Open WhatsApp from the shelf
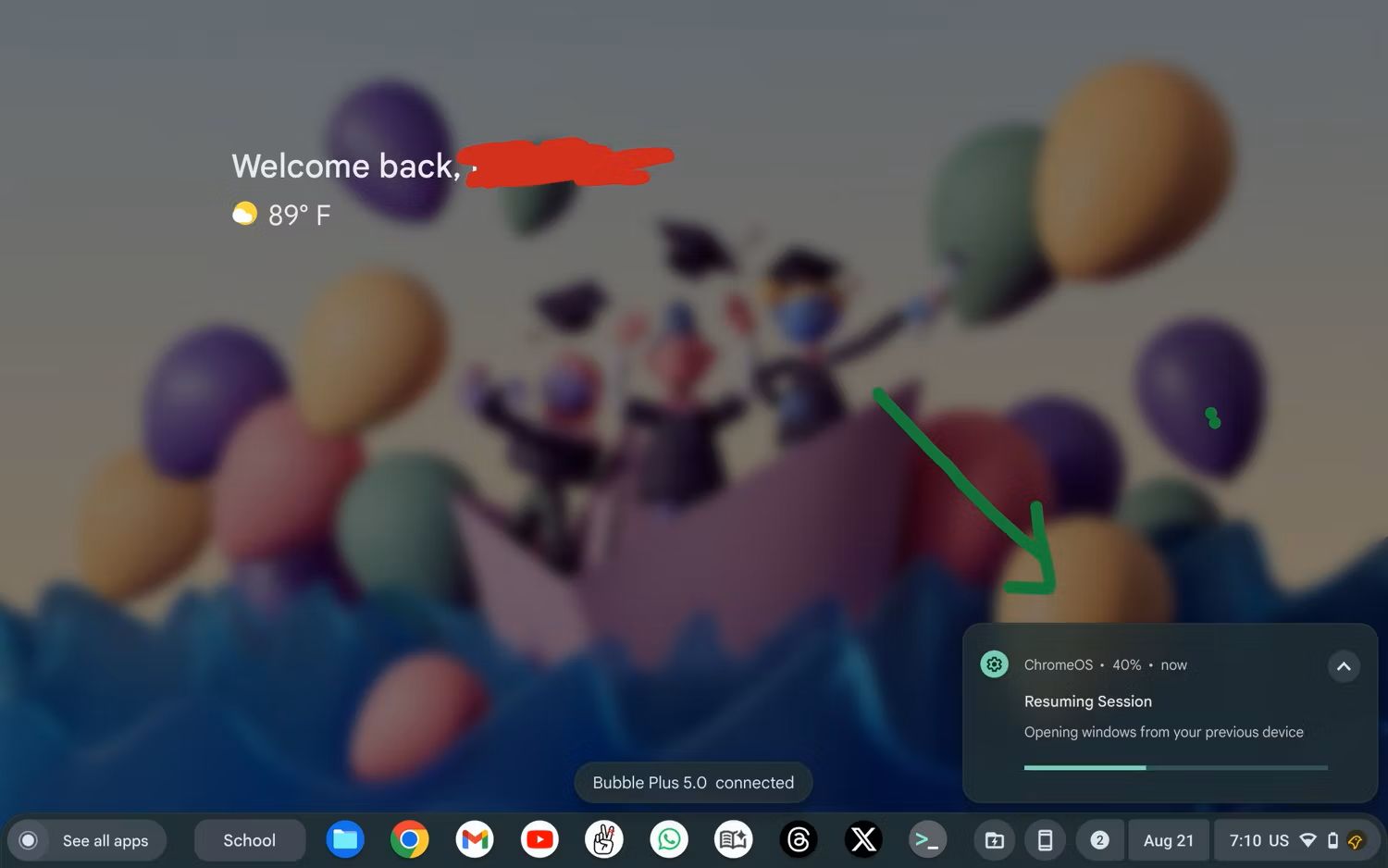The height and width of the screenshot is (868, 1388). point(669,839)
